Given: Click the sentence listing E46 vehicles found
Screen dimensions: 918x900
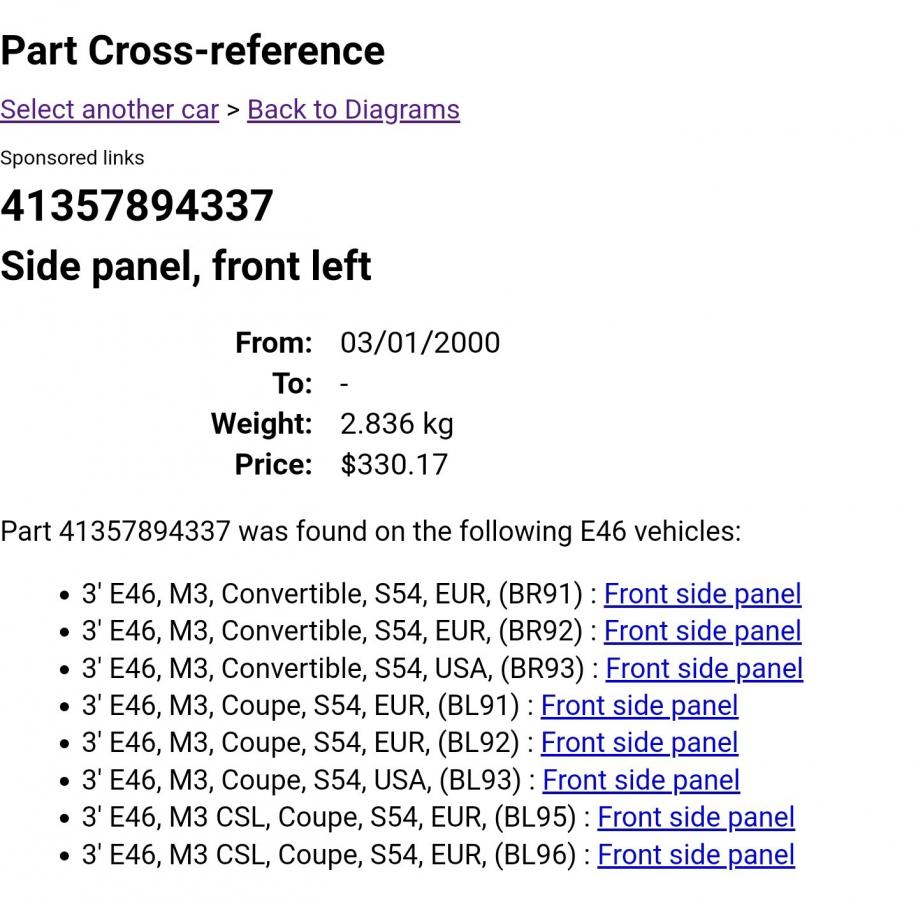Looking at the screenshot, I should coord(370,531).
